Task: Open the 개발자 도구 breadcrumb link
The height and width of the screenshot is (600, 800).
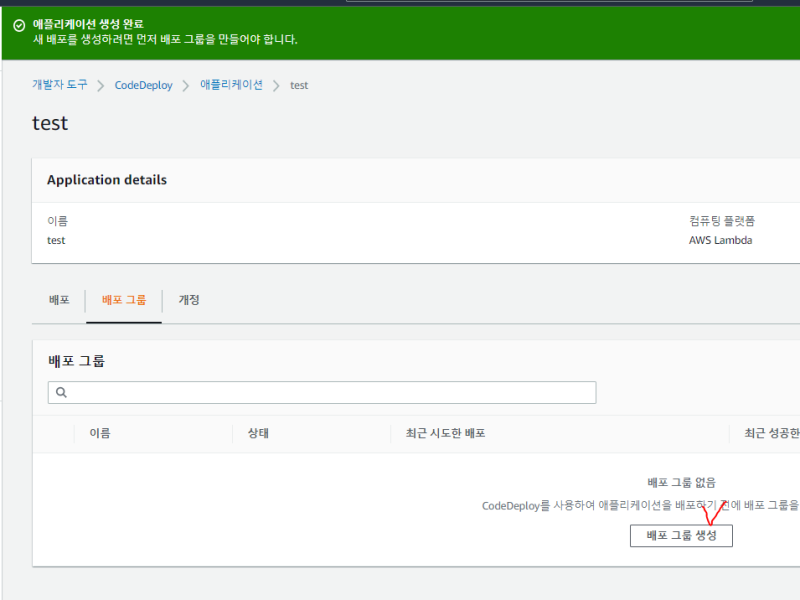Action: pos(60,85)
